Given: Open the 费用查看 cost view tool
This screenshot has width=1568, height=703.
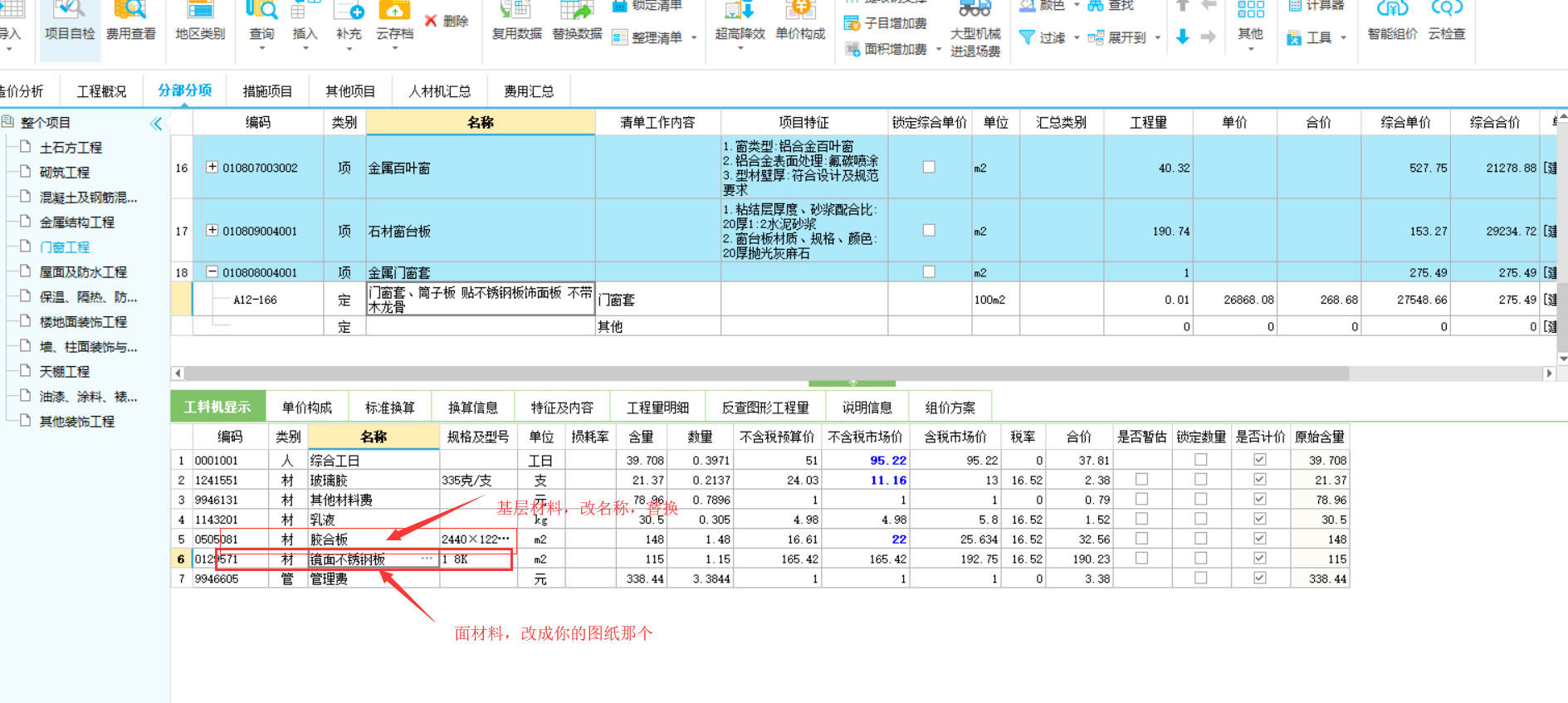Looking at the screenshot, I should pos(130,22).
